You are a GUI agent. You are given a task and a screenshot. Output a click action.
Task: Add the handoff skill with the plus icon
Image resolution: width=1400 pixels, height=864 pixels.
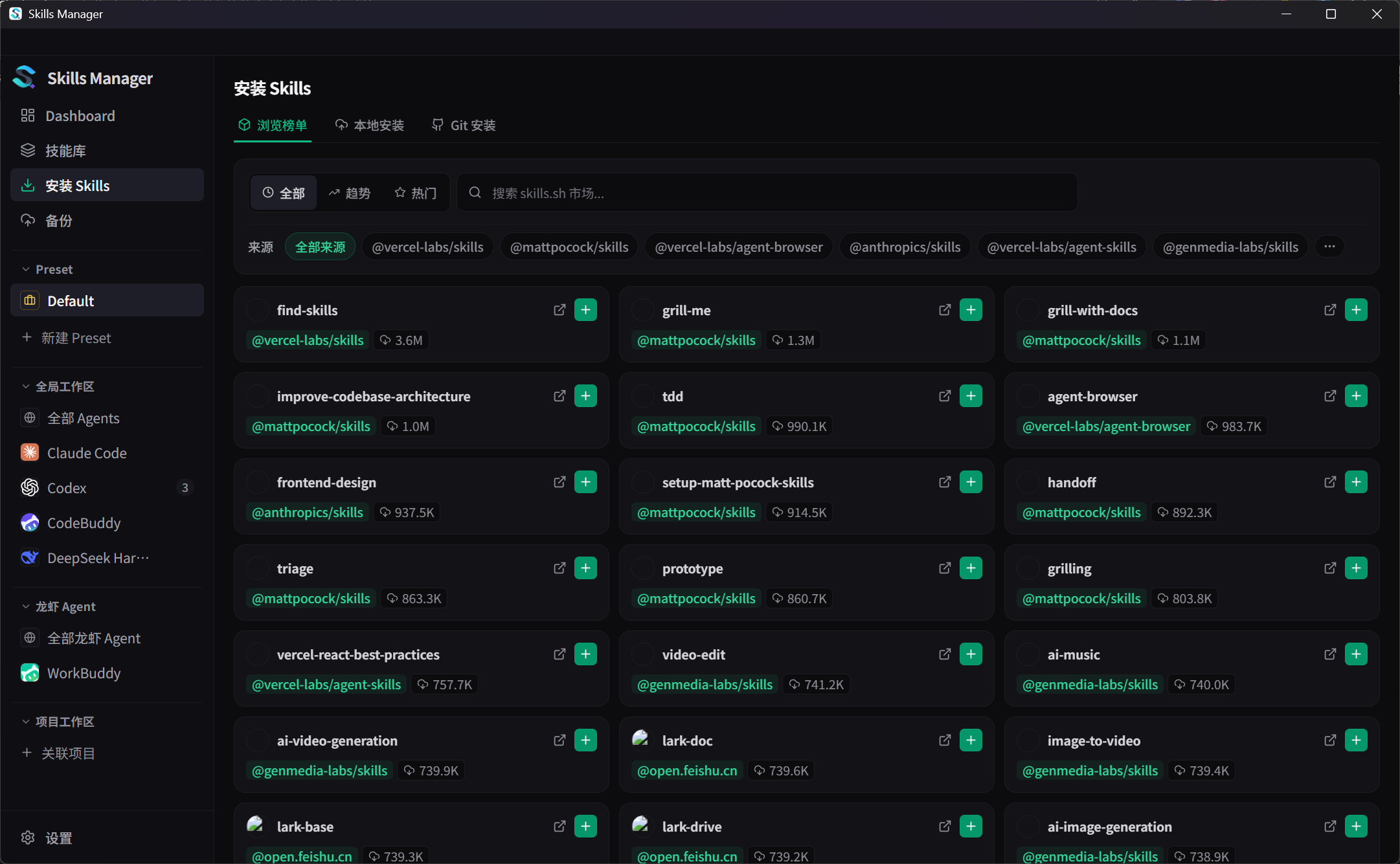1356,482
